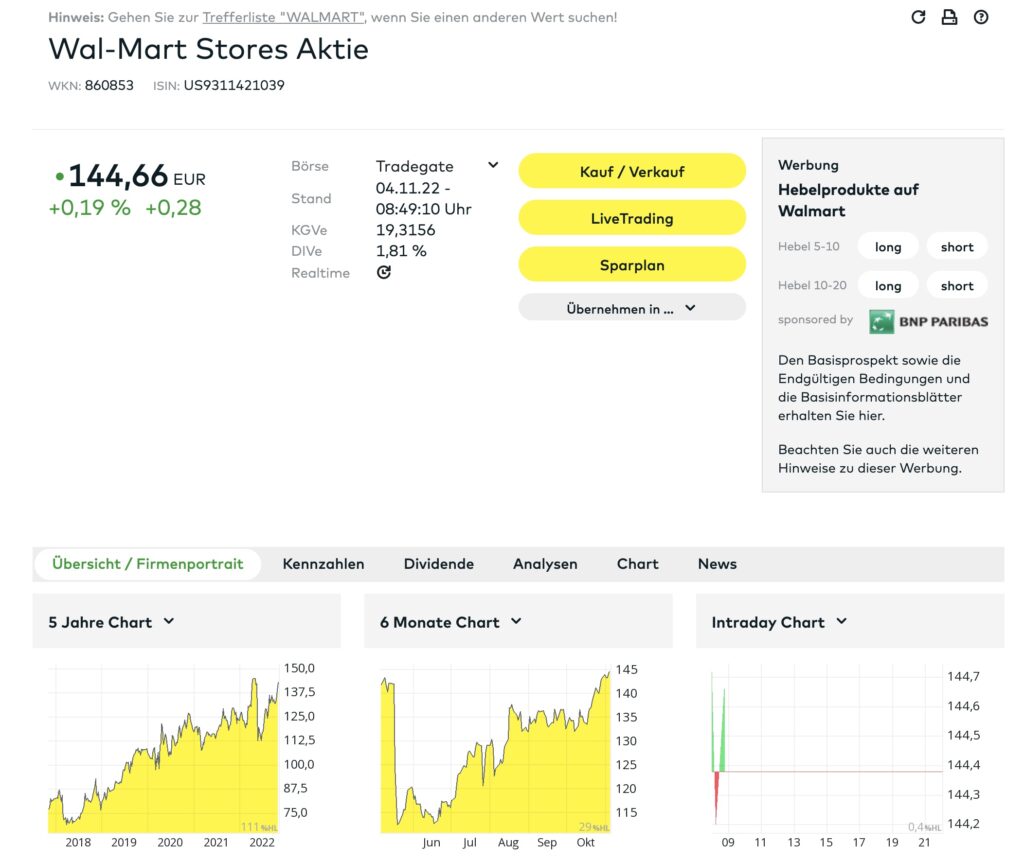Screen dimensions: 1024x862
Task: Click the LiveTrading button
Action: pyautogui.click(x=631, y=218)
